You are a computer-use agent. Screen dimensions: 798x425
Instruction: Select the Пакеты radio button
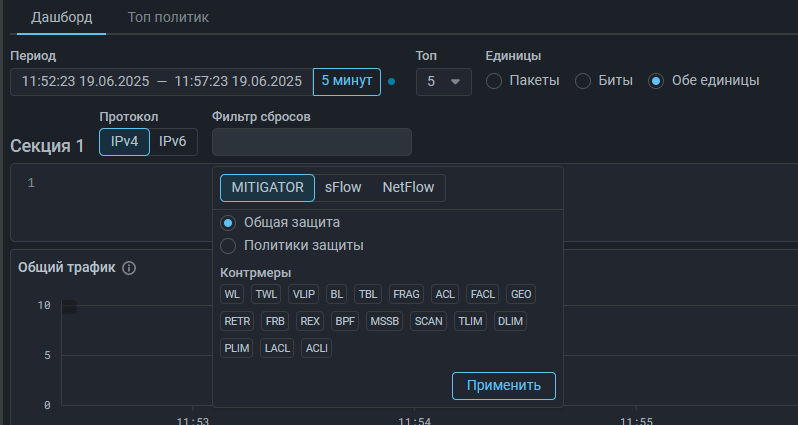(x=494, y=81)
